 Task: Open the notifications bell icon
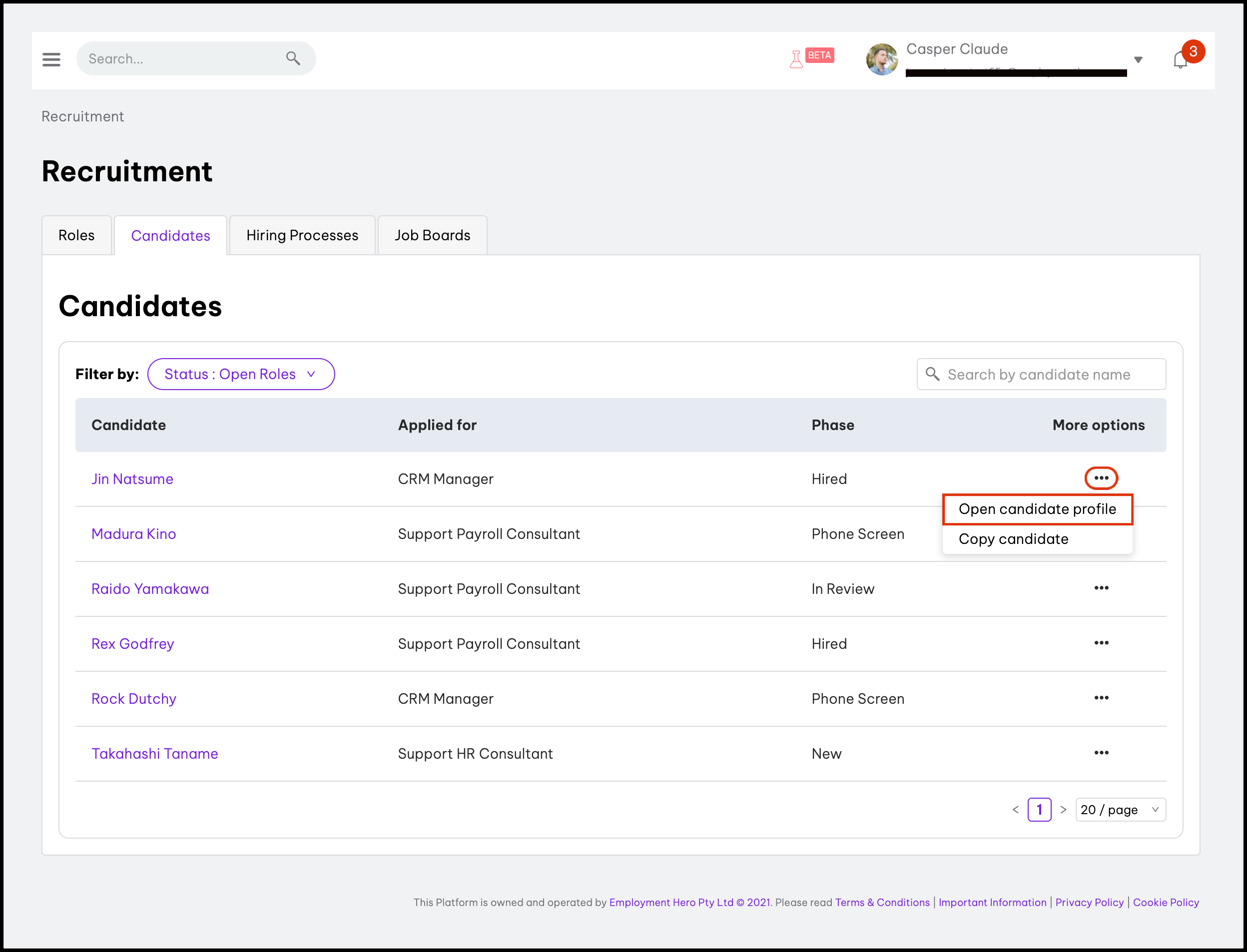(x=1180, y=60)
